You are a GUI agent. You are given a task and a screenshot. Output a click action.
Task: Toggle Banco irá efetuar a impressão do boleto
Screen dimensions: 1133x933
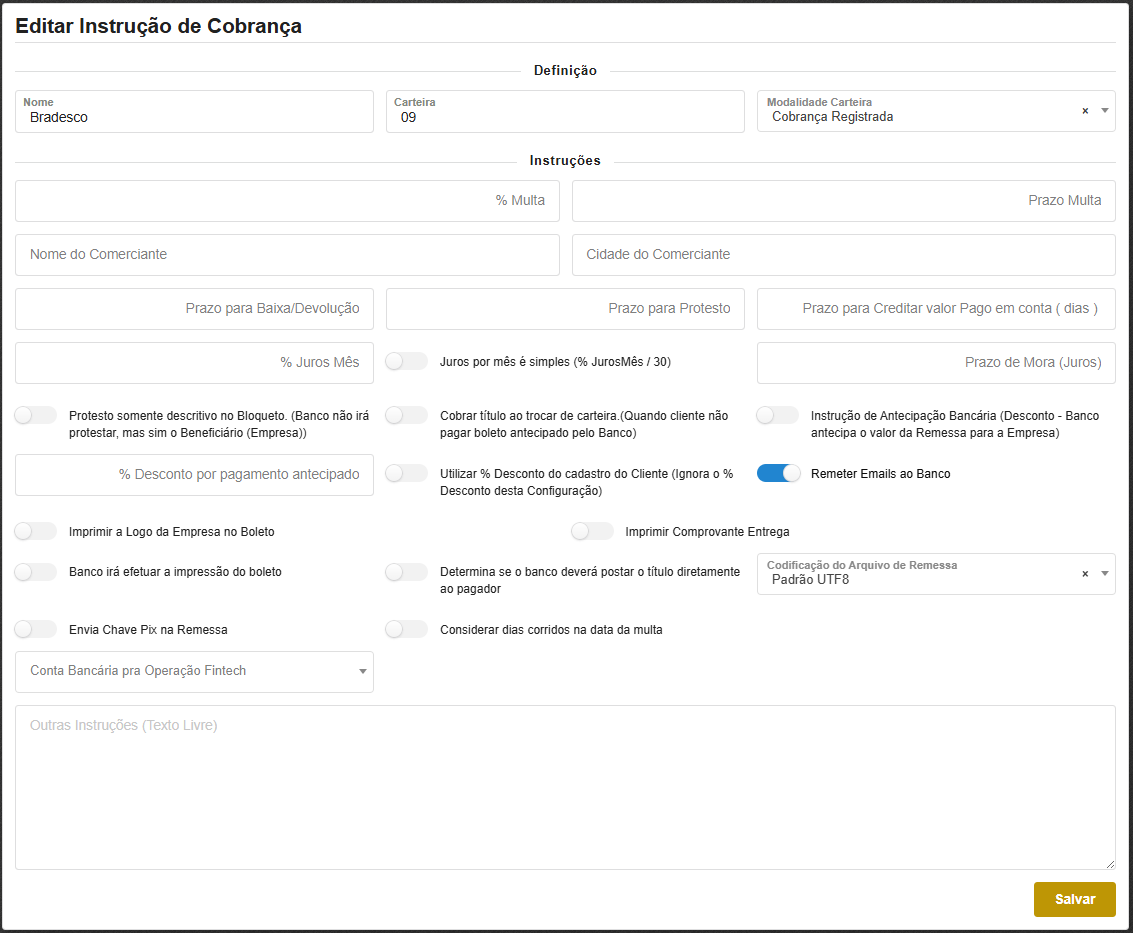click(x=36, y=572)
